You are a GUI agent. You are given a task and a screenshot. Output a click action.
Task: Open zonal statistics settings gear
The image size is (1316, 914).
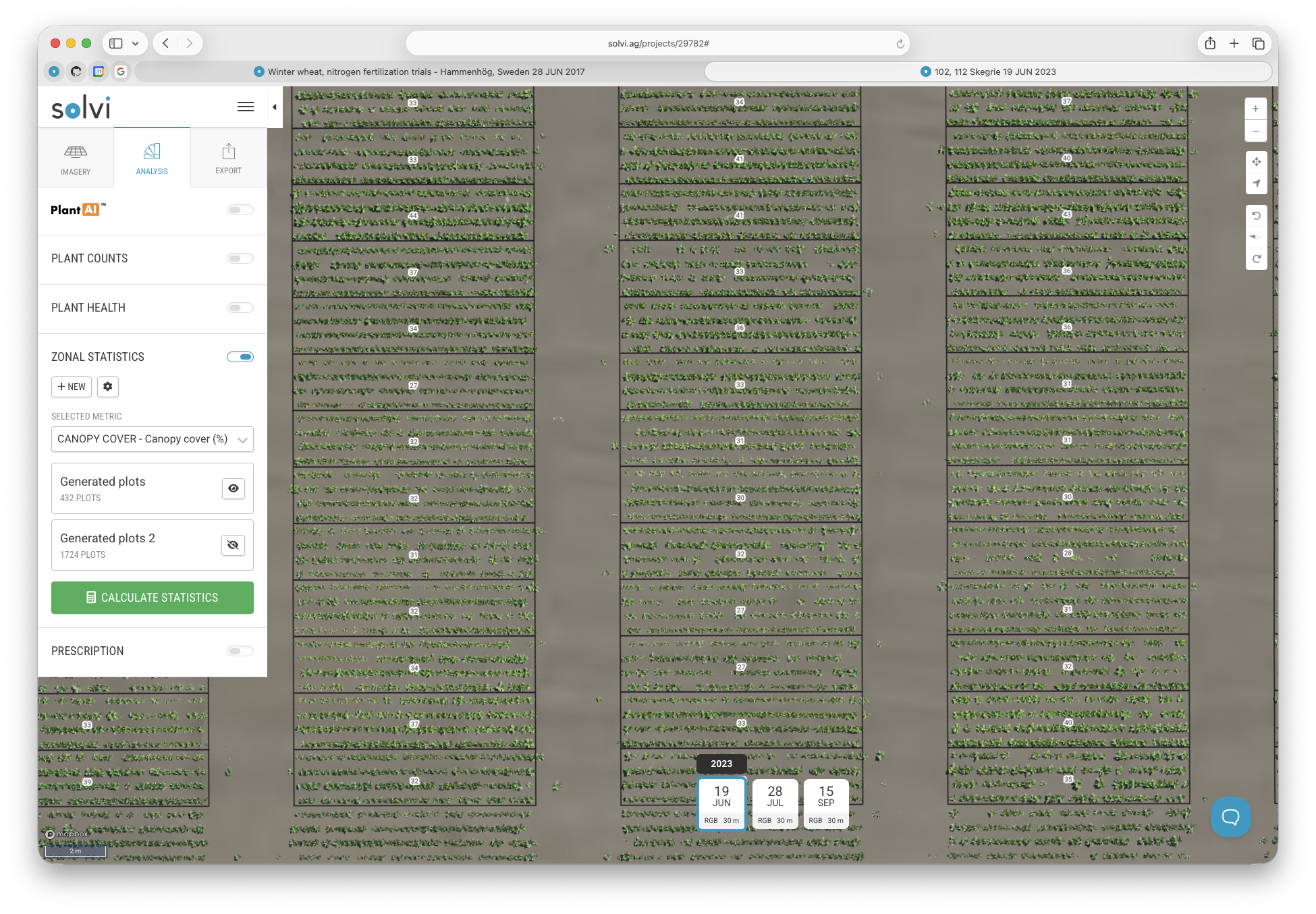point(108,387)
